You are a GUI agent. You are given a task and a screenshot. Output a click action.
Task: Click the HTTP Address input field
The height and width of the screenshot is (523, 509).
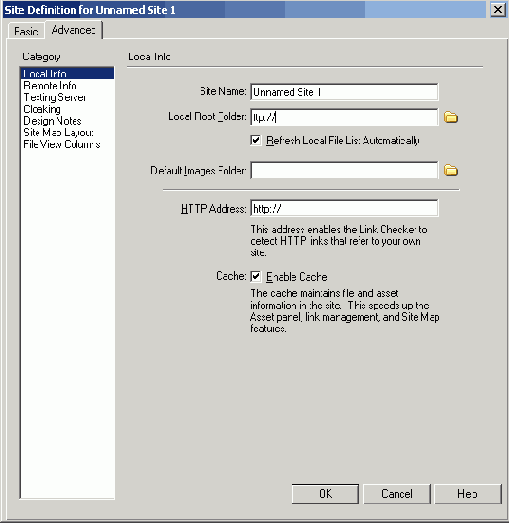coord(344,208)
